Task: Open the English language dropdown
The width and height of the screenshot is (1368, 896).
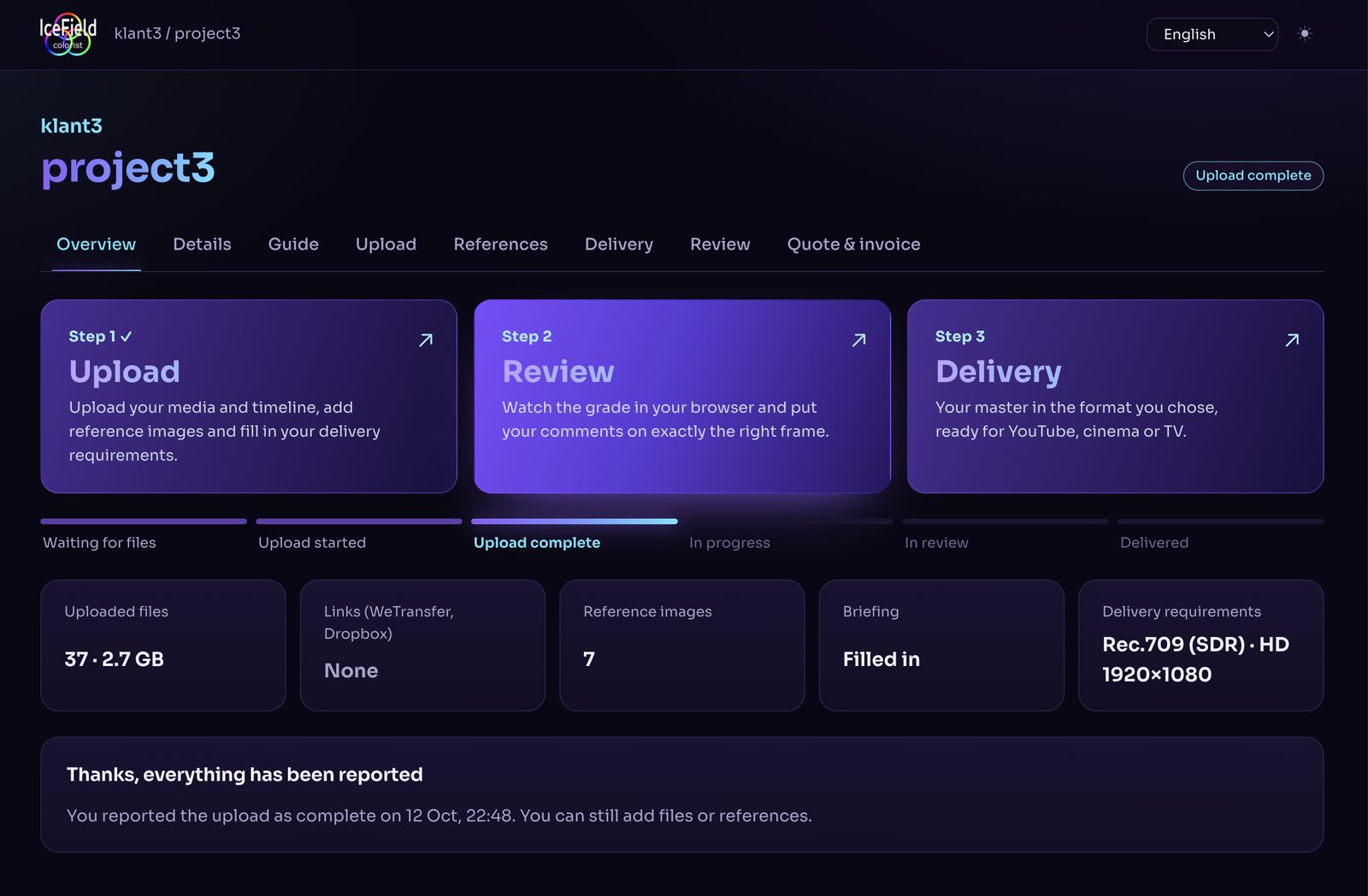Action: (1212, 34)
